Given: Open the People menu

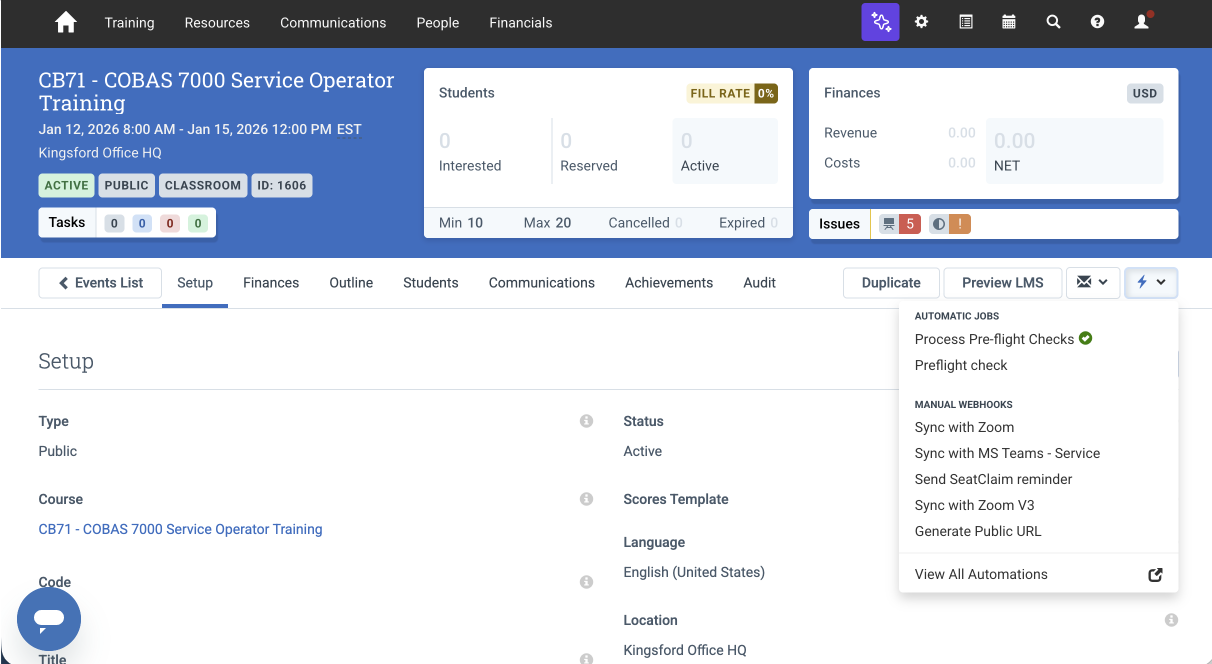Looking at the screenshot, I should coord(438,22).
